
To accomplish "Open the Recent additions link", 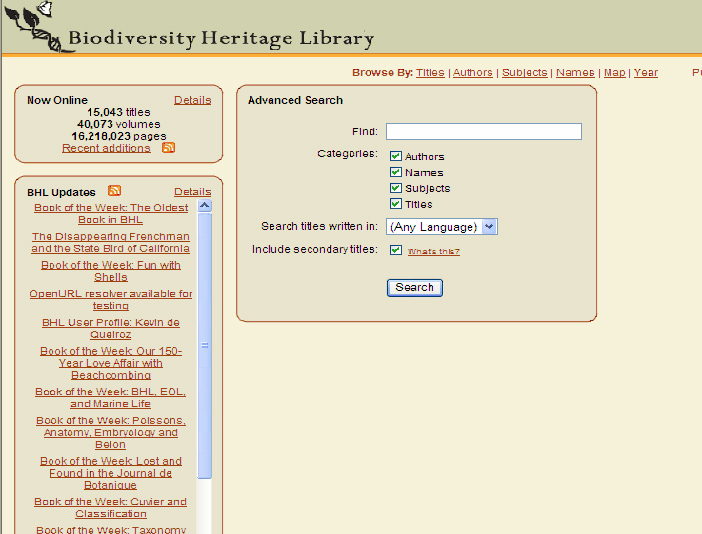I will coord(106,148).
